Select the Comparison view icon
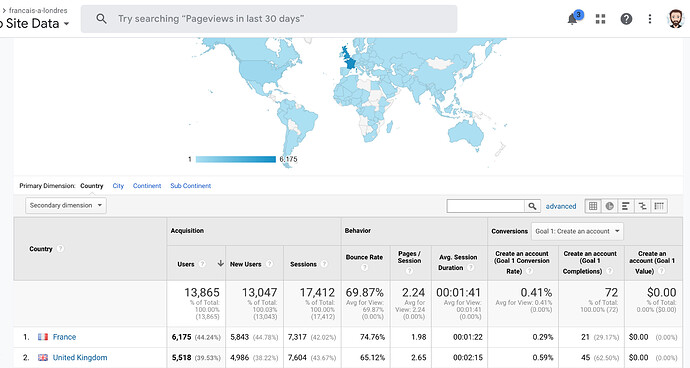The image size is (690, 368). coord(642,206)
